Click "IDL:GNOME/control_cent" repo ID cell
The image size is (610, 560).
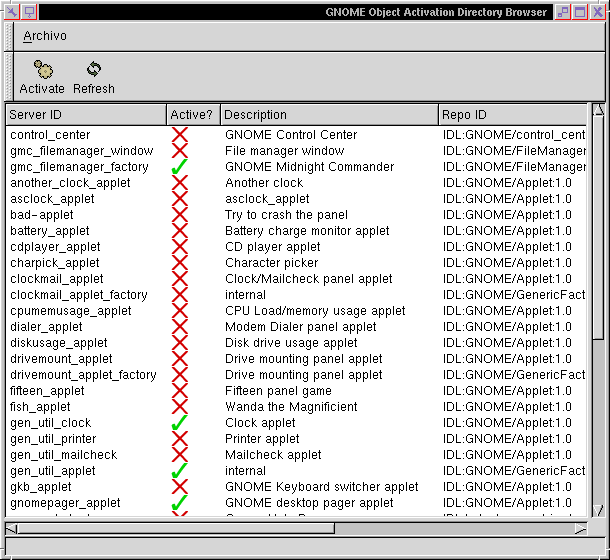514,135
